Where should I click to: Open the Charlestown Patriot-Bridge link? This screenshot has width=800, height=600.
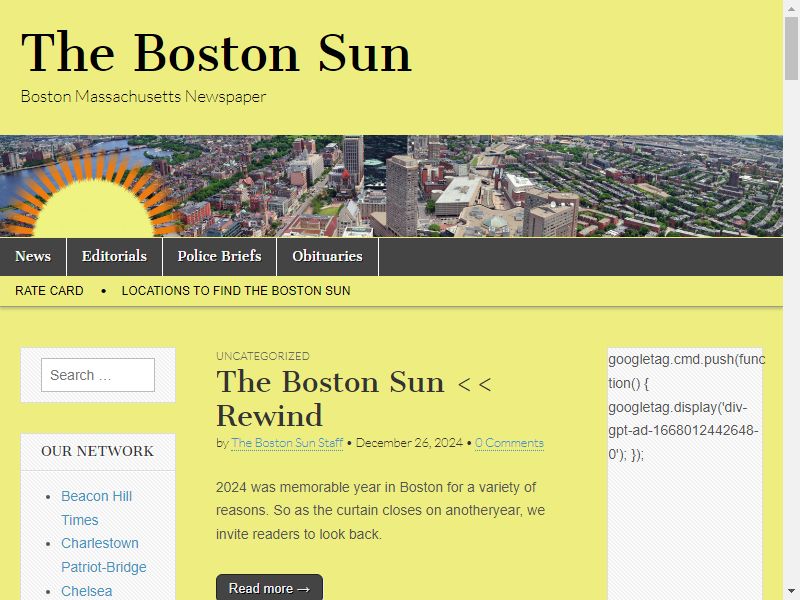[104, 555]
